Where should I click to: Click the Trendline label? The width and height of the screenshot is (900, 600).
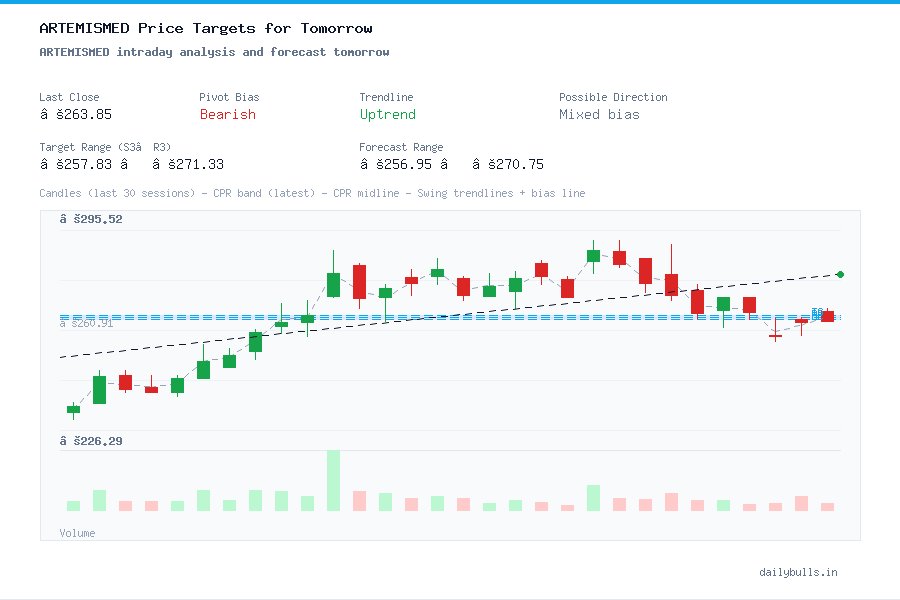point(386,97)
